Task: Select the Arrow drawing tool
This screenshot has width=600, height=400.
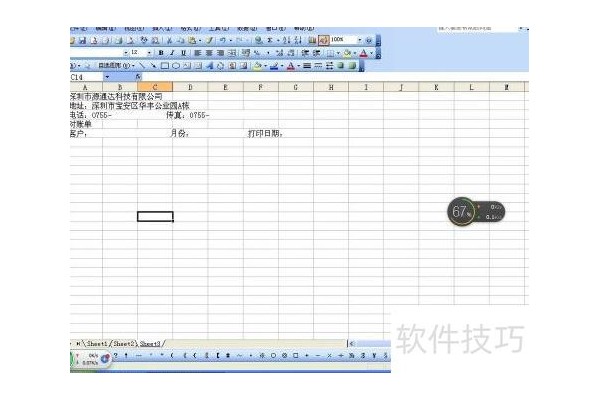Action: 153,66
